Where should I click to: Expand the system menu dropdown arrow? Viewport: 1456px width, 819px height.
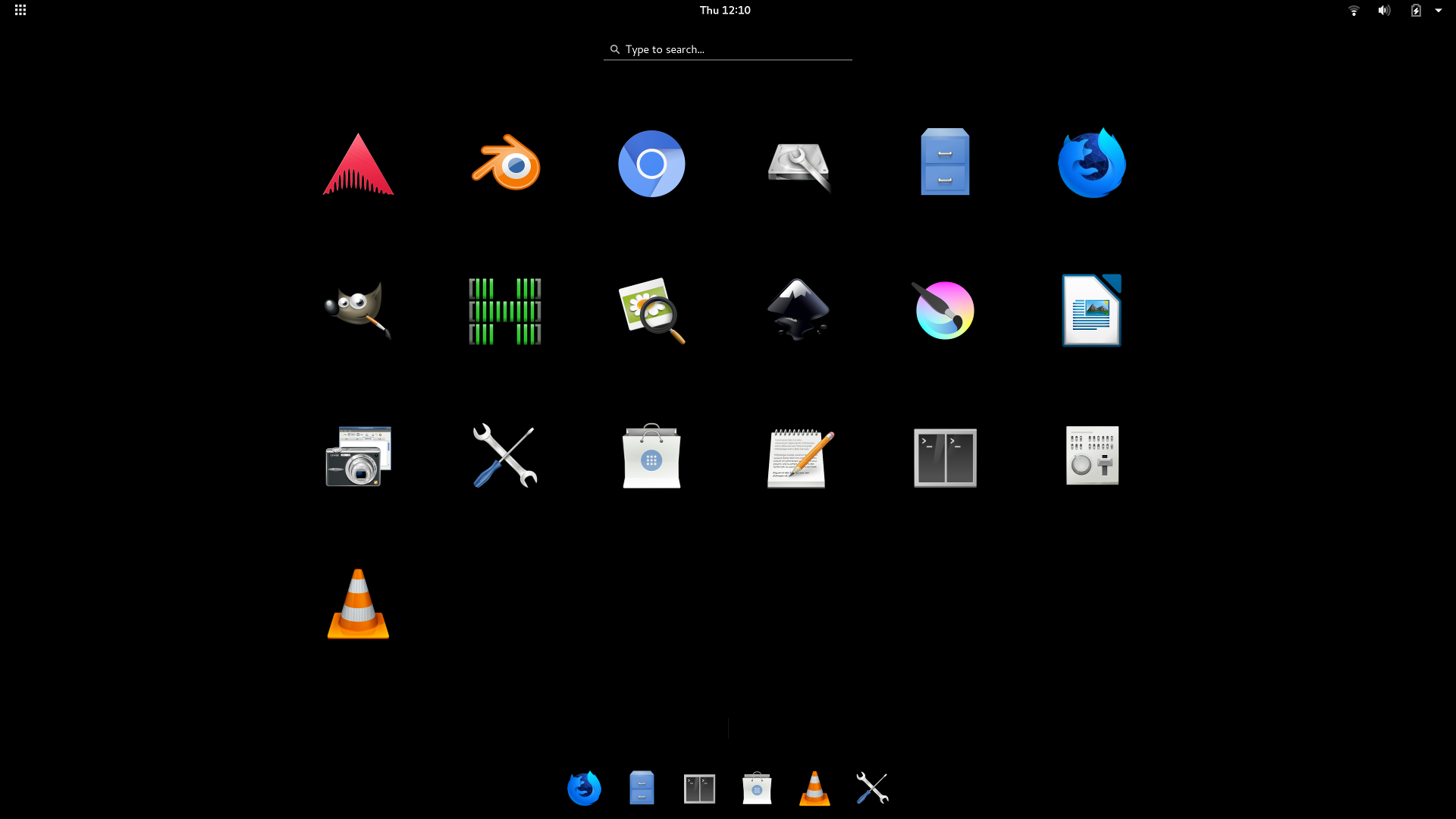1439,11
